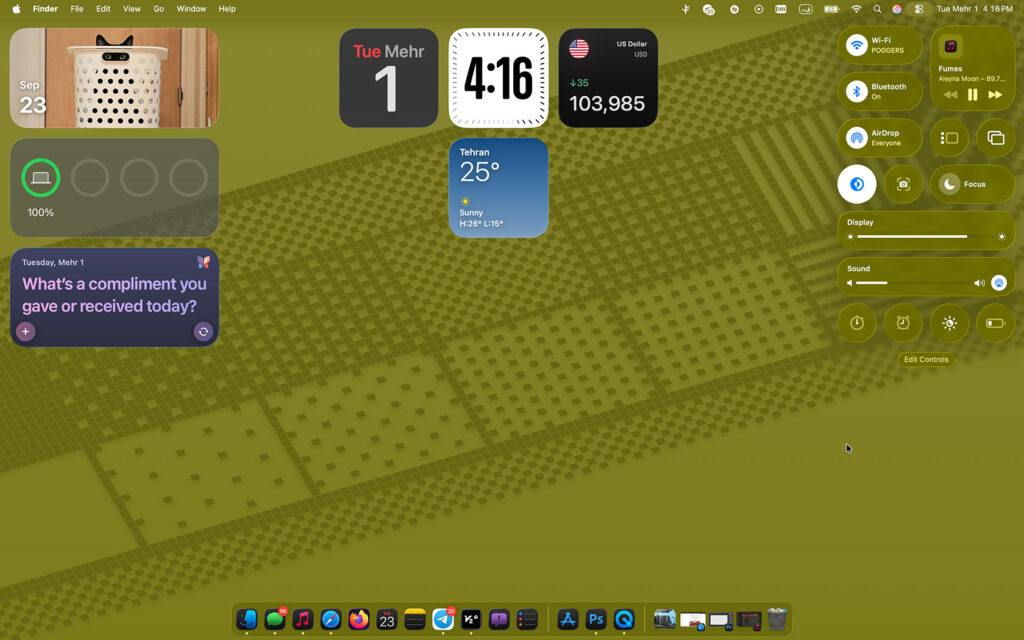Viewport: 1024px width, 640px height.
Task: Click the screenshot capture control
Action: (903, 184)
